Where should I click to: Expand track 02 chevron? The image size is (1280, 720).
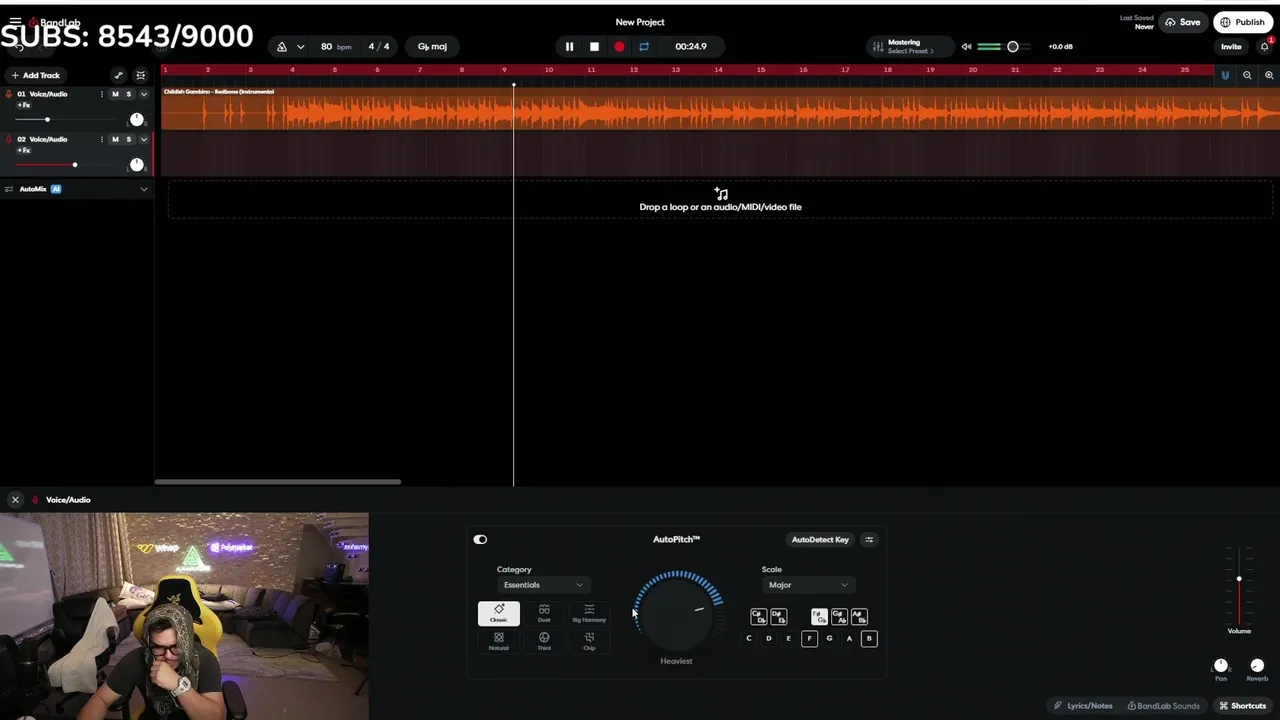click(143, 139)
